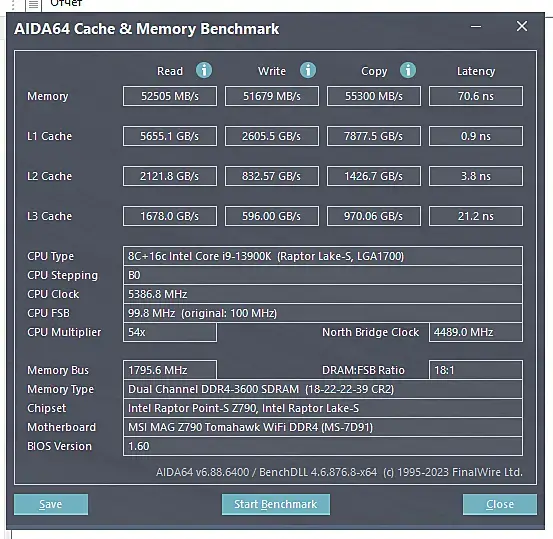The height and width of the screenshot is (539, 553).
Task: Select the Memory Read 52505 MB/s field
Action: point(170,96)
